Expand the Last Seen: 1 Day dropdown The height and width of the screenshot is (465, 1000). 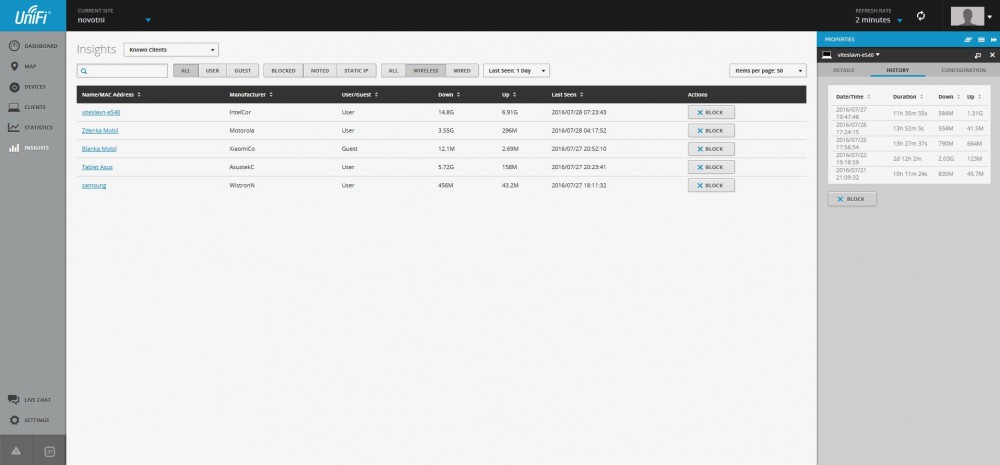click(516, 71)
